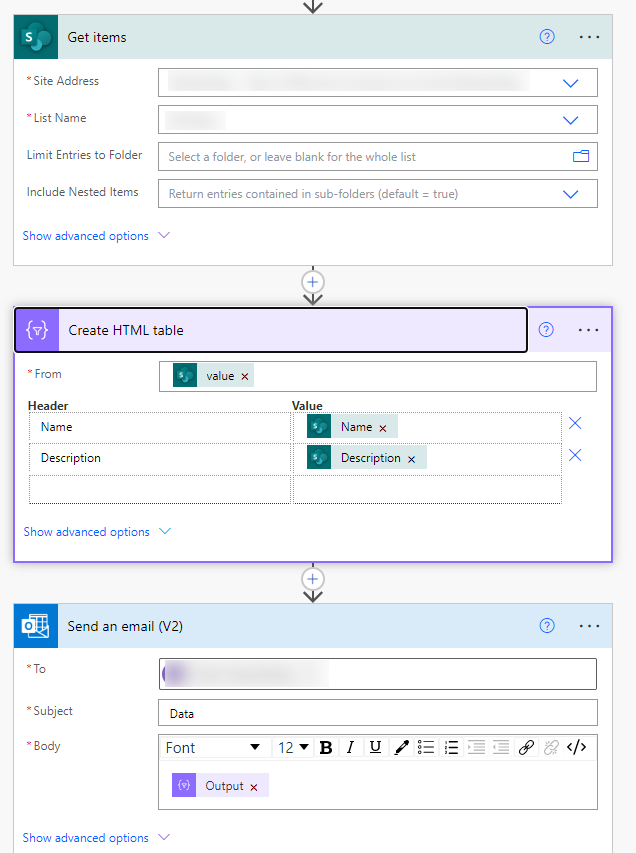The height and width of the screenshot is (853, 636).
Task: Click the decrease indent button
Action: point(501,747)
